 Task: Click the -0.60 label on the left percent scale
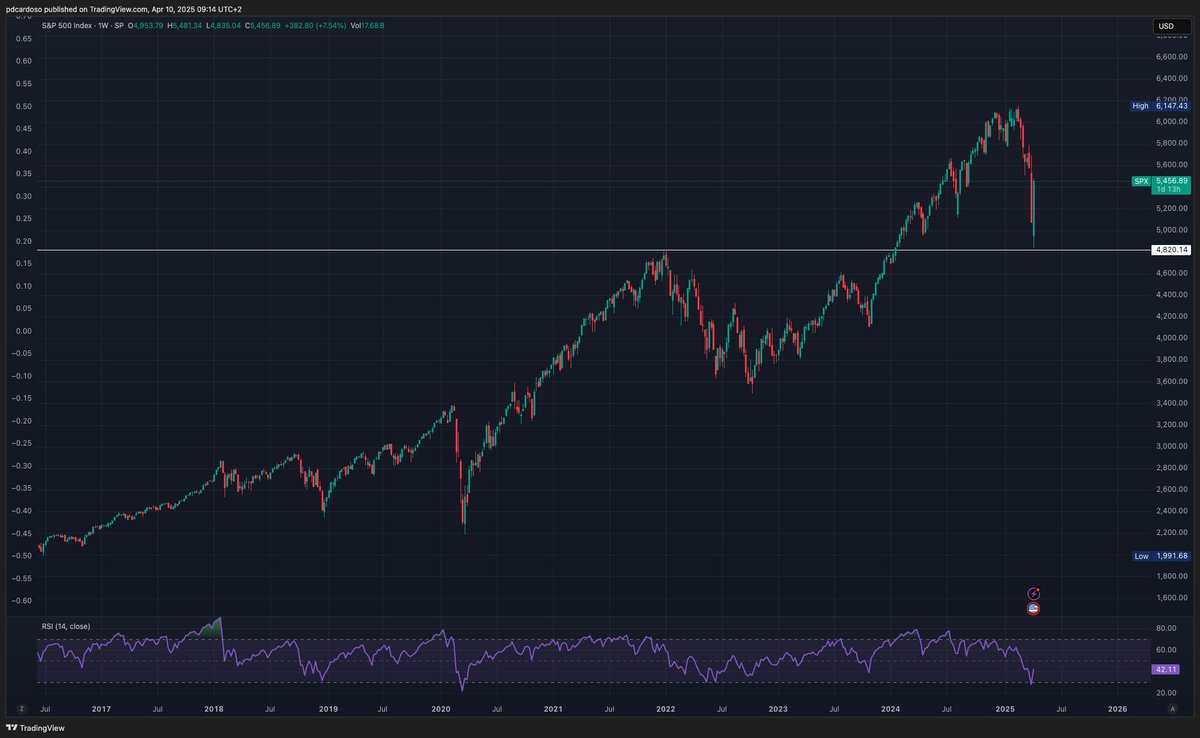[22, 601]
